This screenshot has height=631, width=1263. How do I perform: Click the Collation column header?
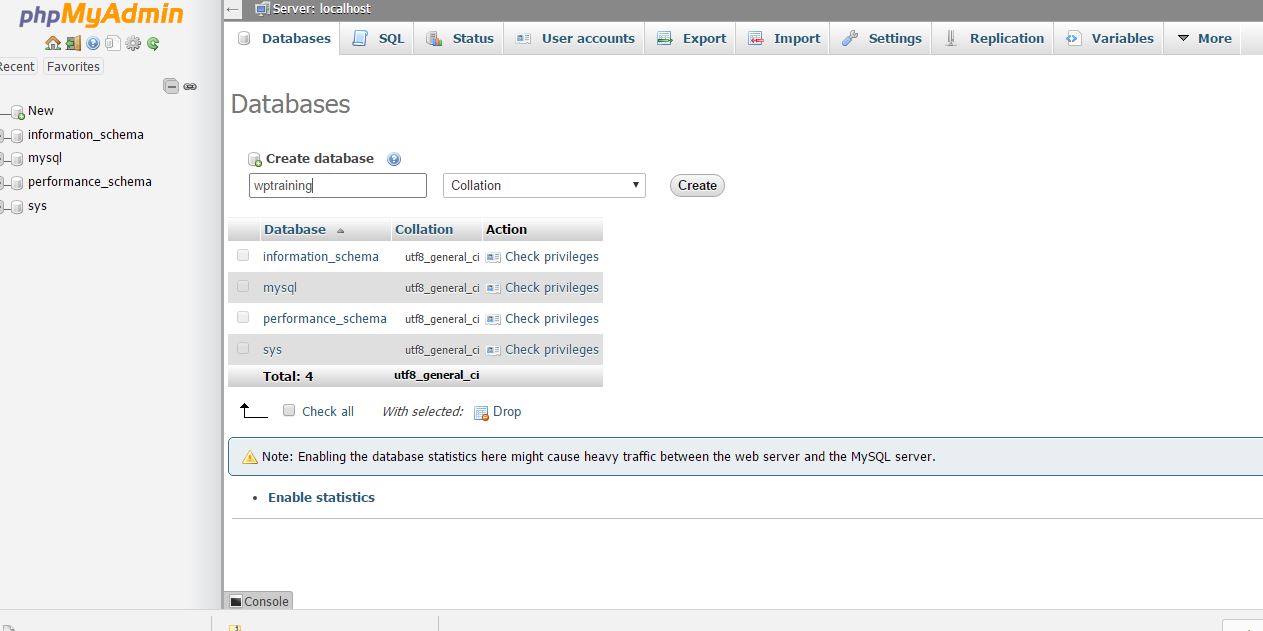point(424,229)
